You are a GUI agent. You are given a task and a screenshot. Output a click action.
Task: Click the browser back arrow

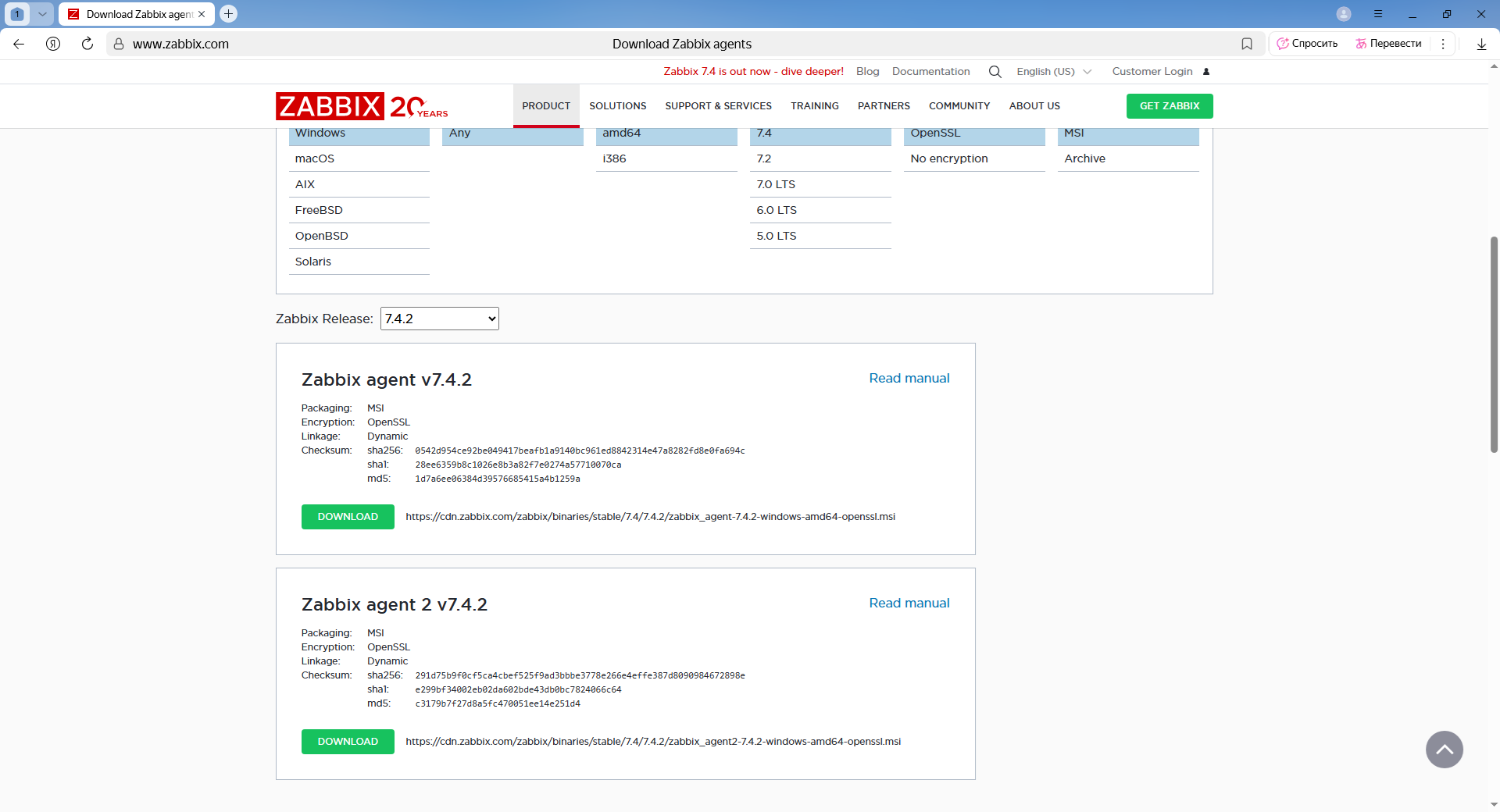[19, 44]
